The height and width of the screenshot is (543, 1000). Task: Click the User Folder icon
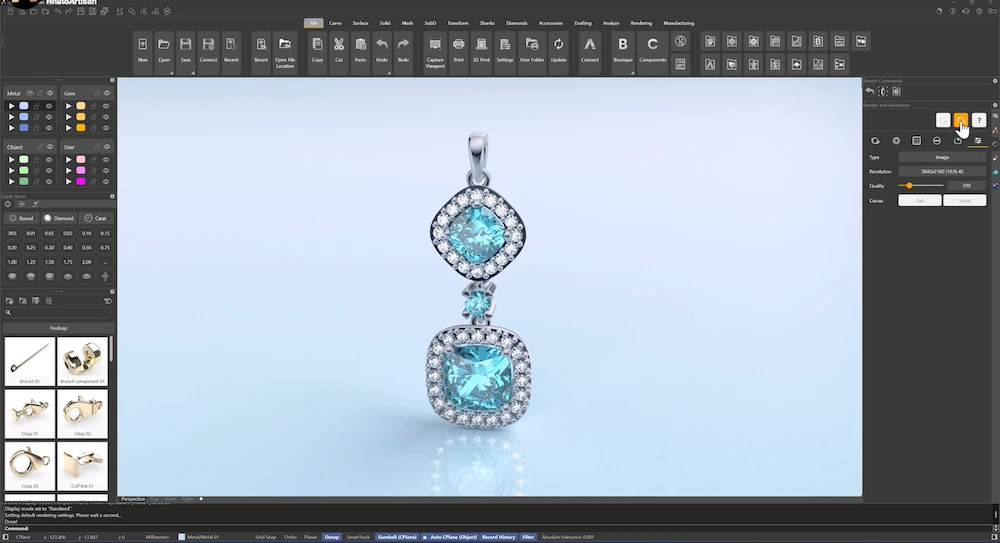(x=532, y=51)
